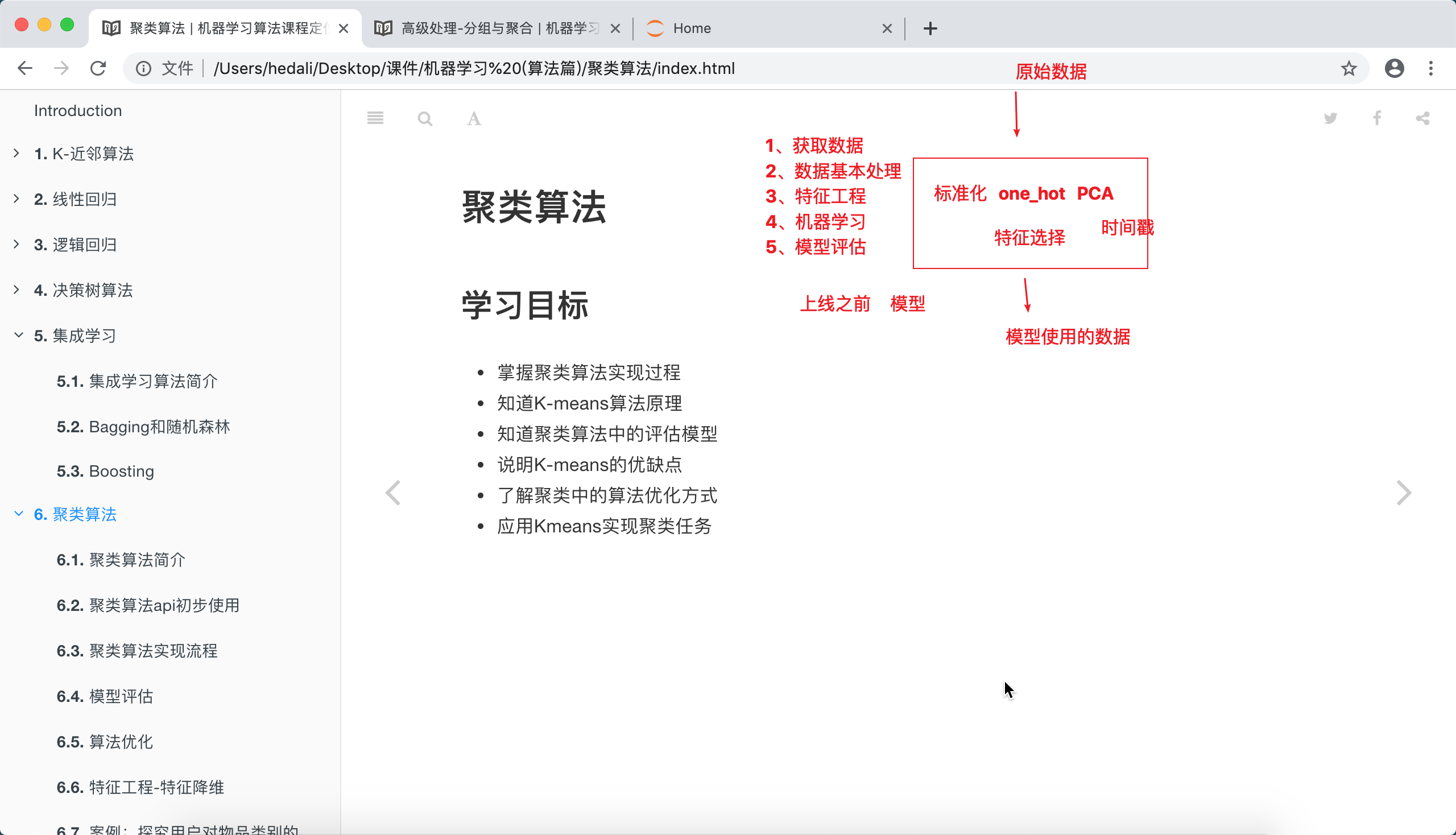Click the browser forward button
This screenshot has width=1456, height=835.
coord(61,68)
